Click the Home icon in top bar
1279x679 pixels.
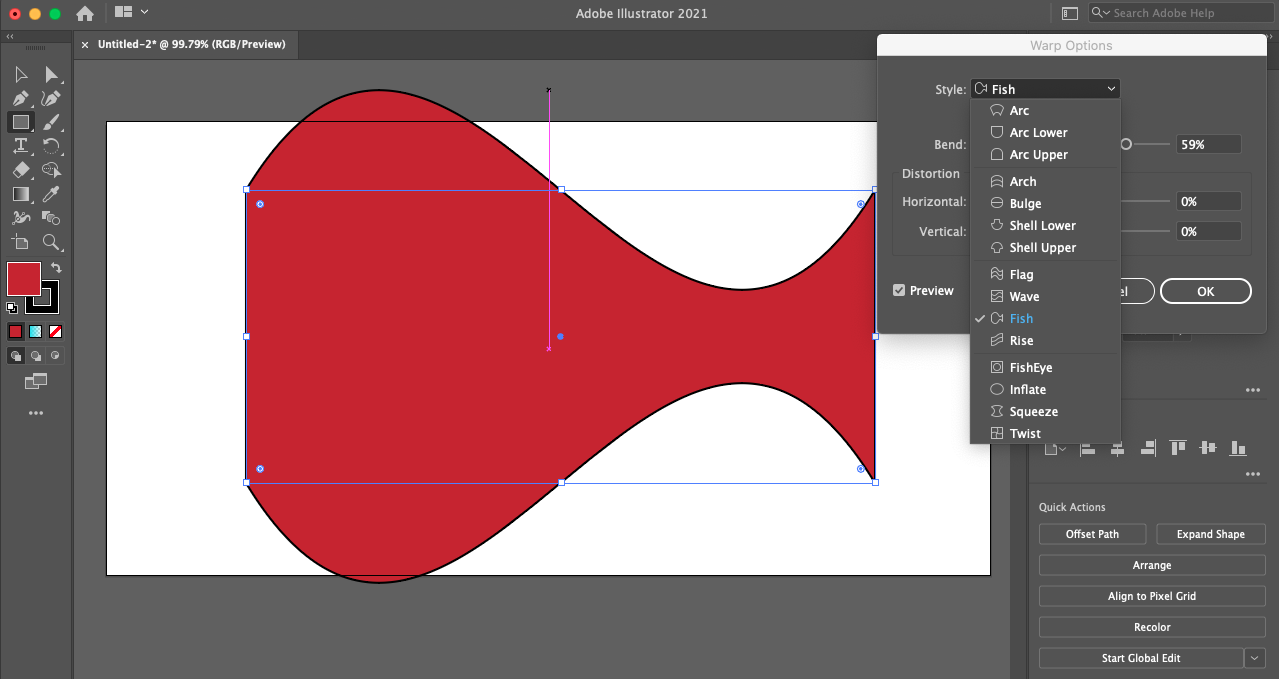(85, 13)
